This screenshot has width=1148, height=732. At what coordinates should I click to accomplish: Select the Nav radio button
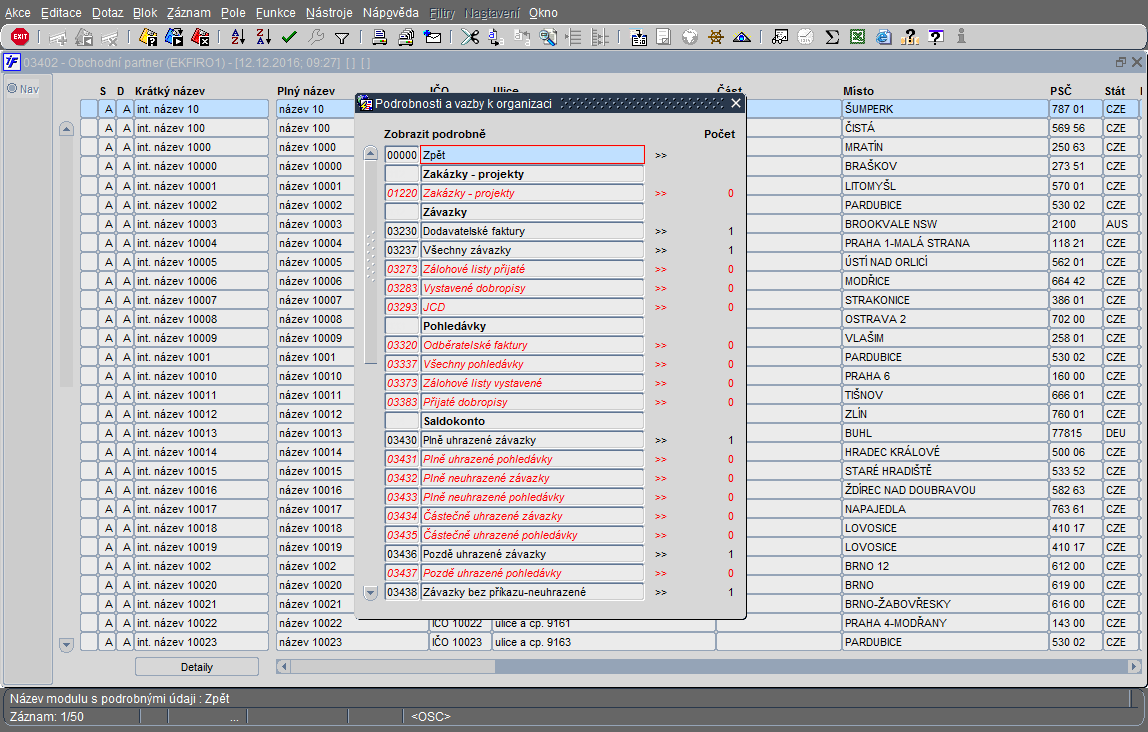[12, 89]
